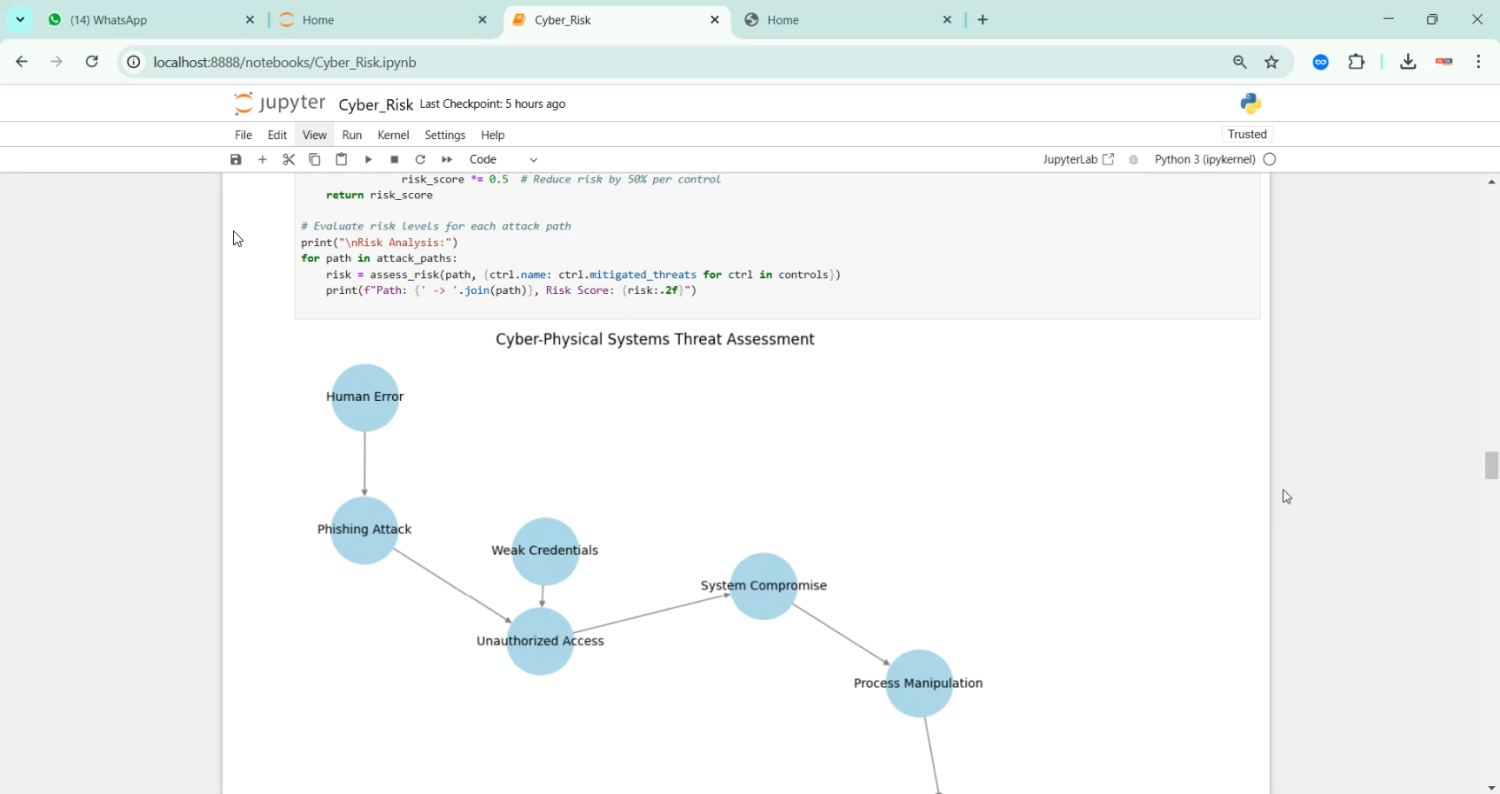Insert a new cell below with plus icon

click(262, 160)
